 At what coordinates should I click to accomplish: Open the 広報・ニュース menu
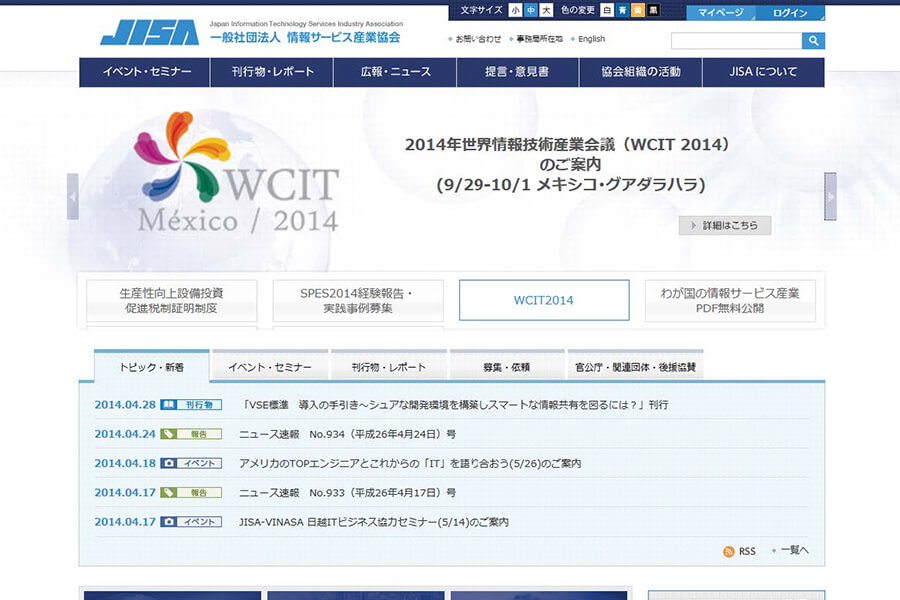point(395,72)
